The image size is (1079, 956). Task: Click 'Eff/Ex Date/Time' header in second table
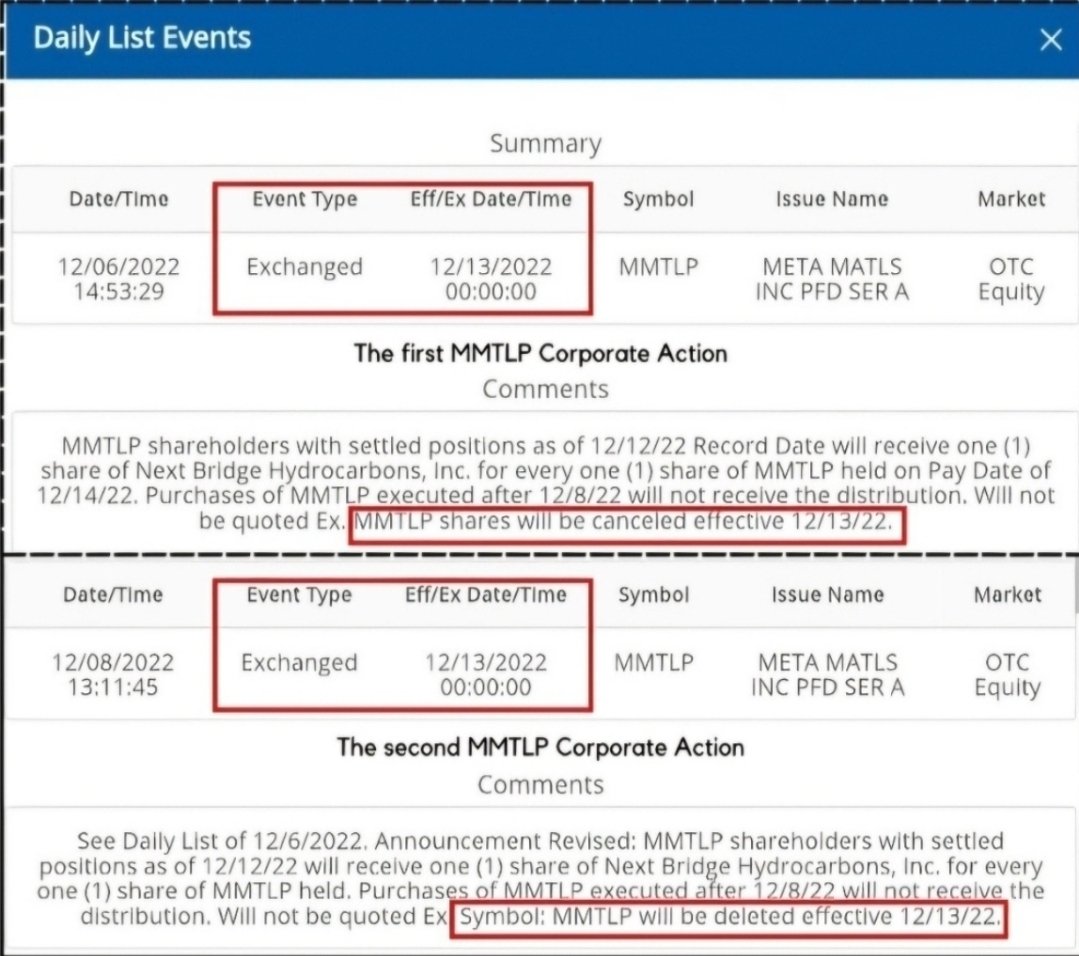click(486, 595)
